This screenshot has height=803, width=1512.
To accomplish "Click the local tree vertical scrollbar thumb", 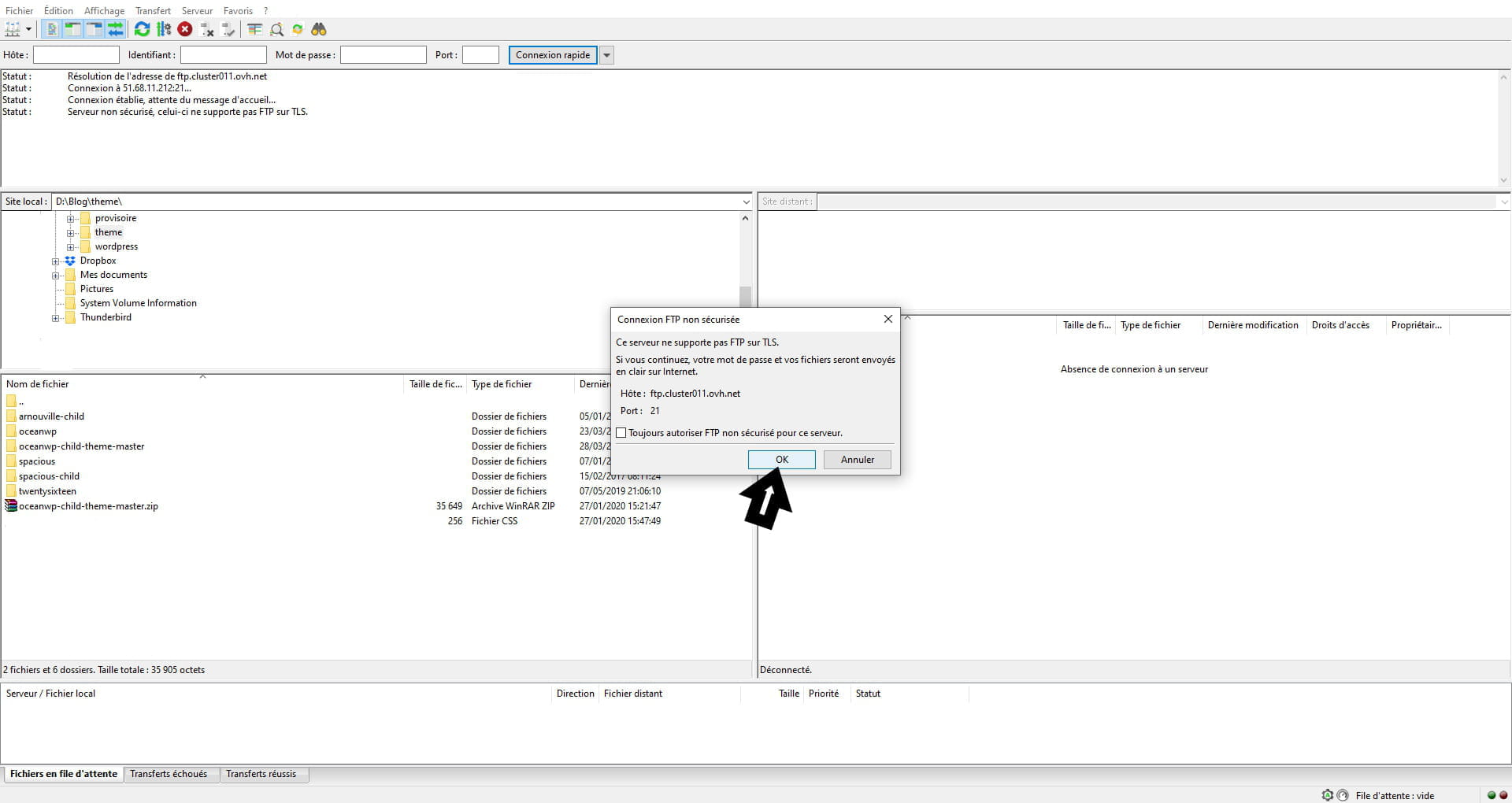I will (x=745, y=296).
